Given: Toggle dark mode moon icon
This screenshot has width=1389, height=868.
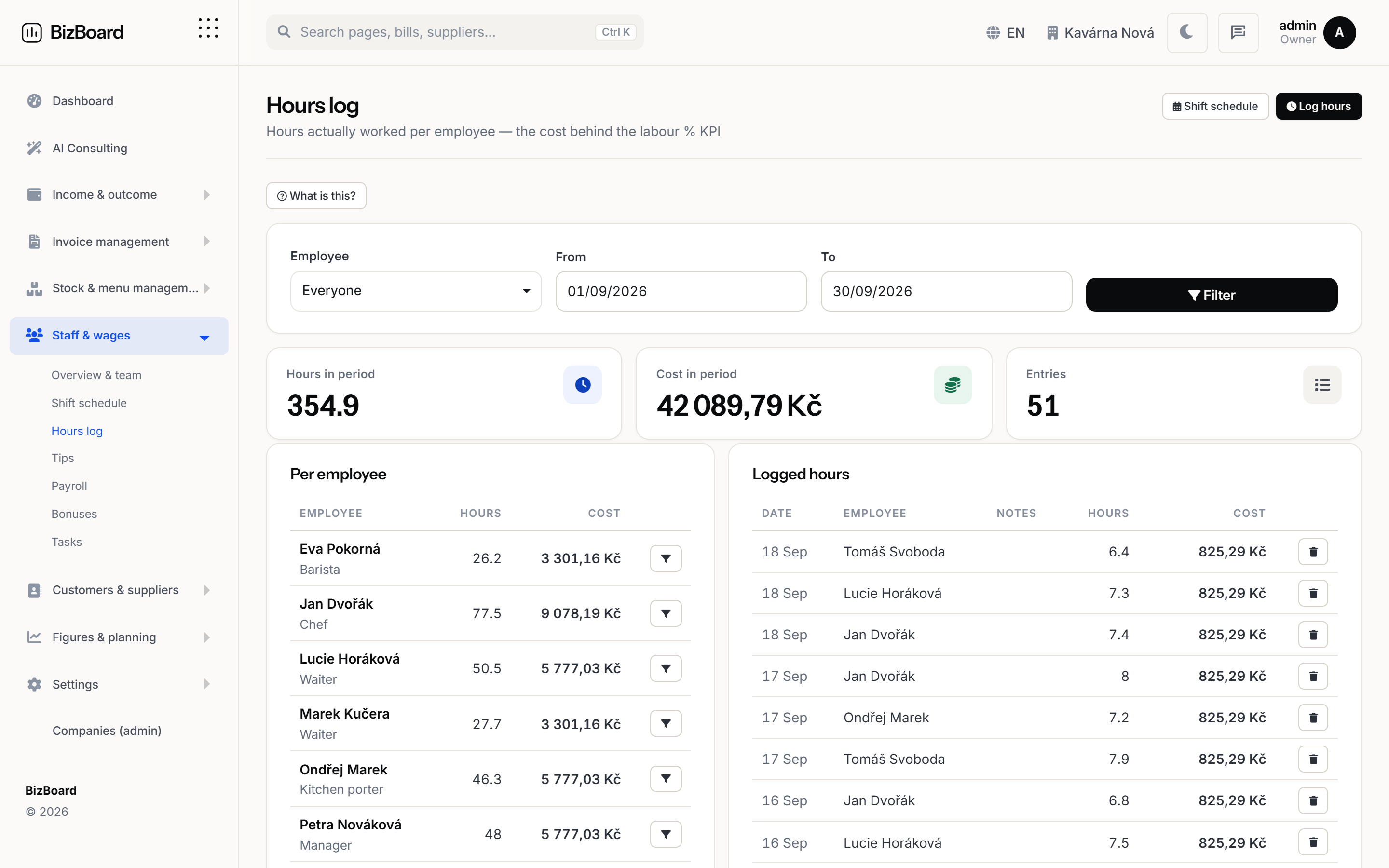Looking at the screenshot, I should 1186,32.
